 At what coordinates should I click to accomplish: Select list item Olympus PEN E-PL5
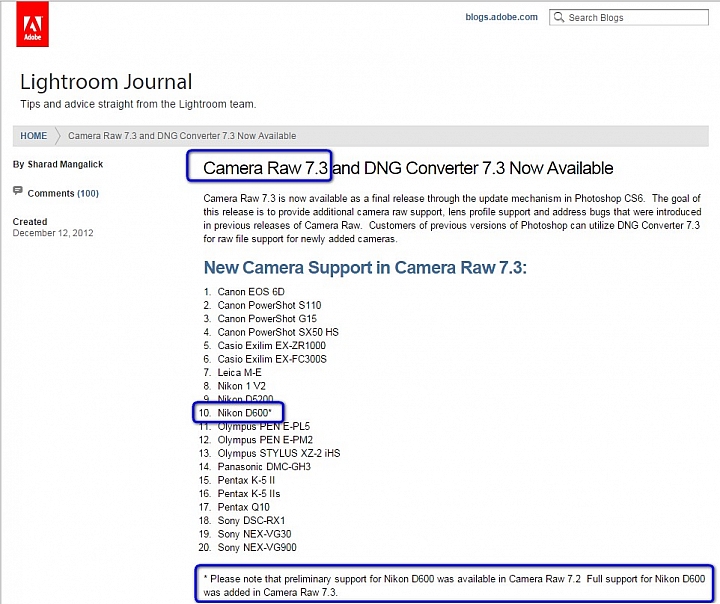pos(264,426)
